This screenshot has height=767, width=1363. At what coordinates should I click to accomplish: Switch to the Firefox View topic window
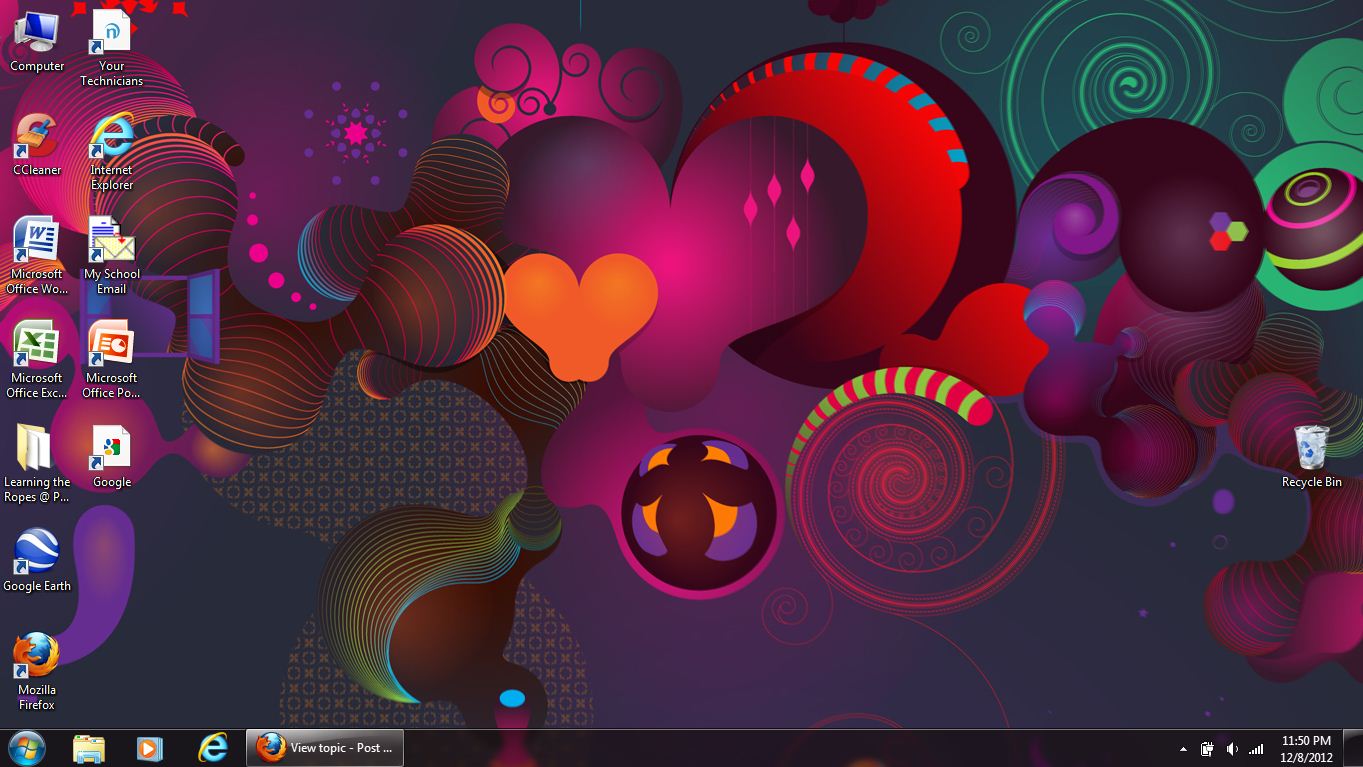point(325,748)
